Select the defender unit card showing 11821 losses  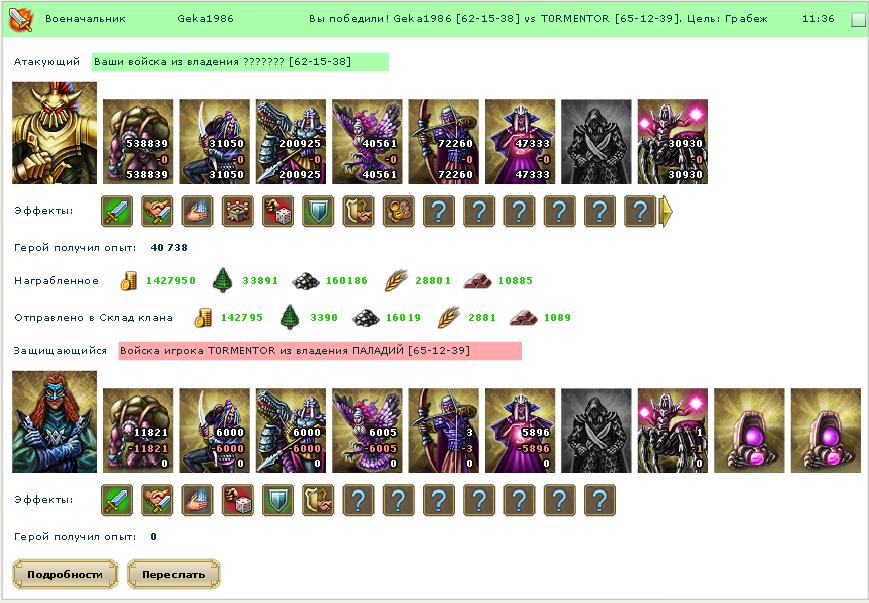pyautogui.click(x=138, y=430)
